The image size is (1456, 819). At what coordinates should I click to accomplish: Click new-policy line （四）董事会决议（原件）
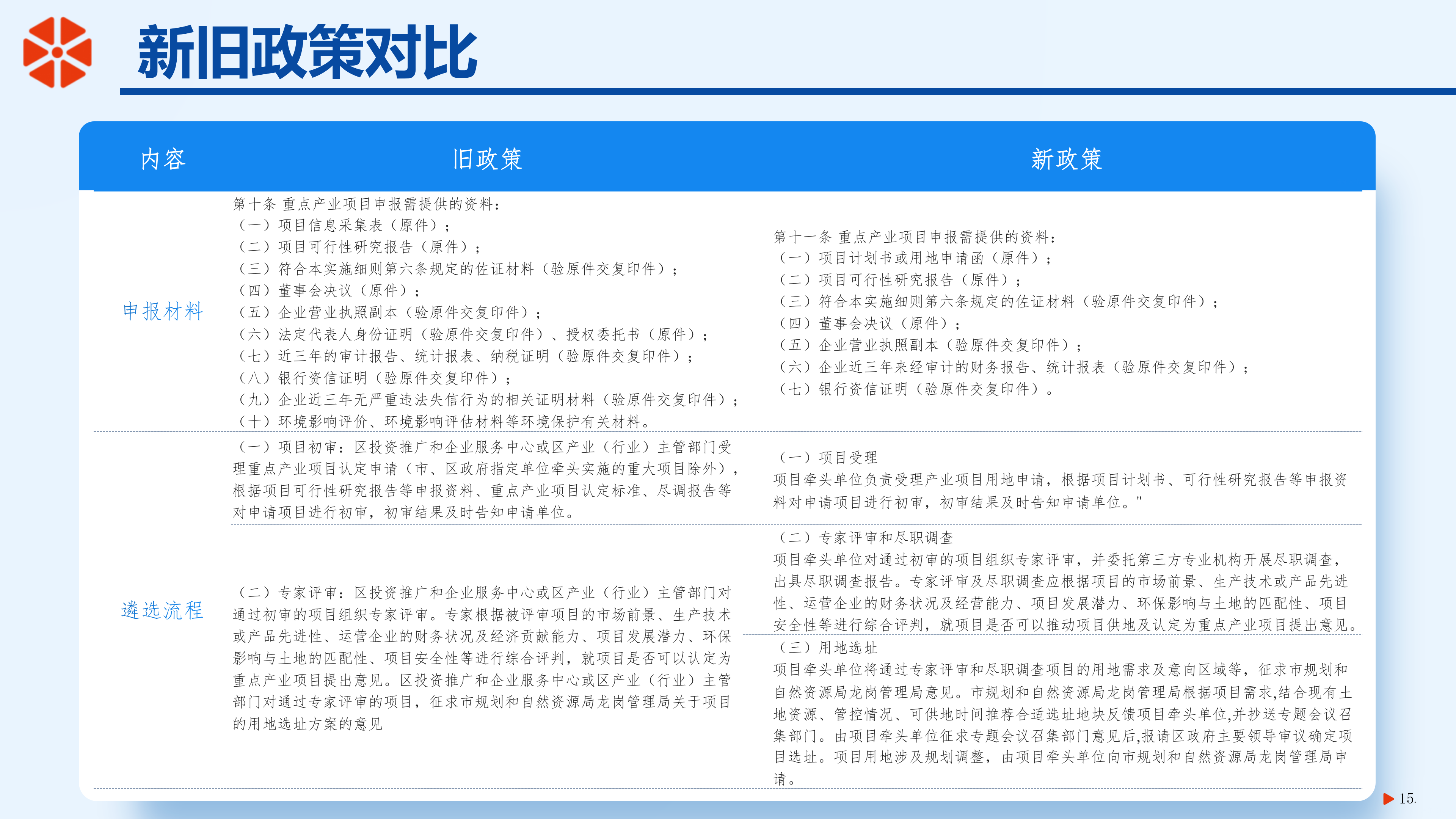[868, 323]
